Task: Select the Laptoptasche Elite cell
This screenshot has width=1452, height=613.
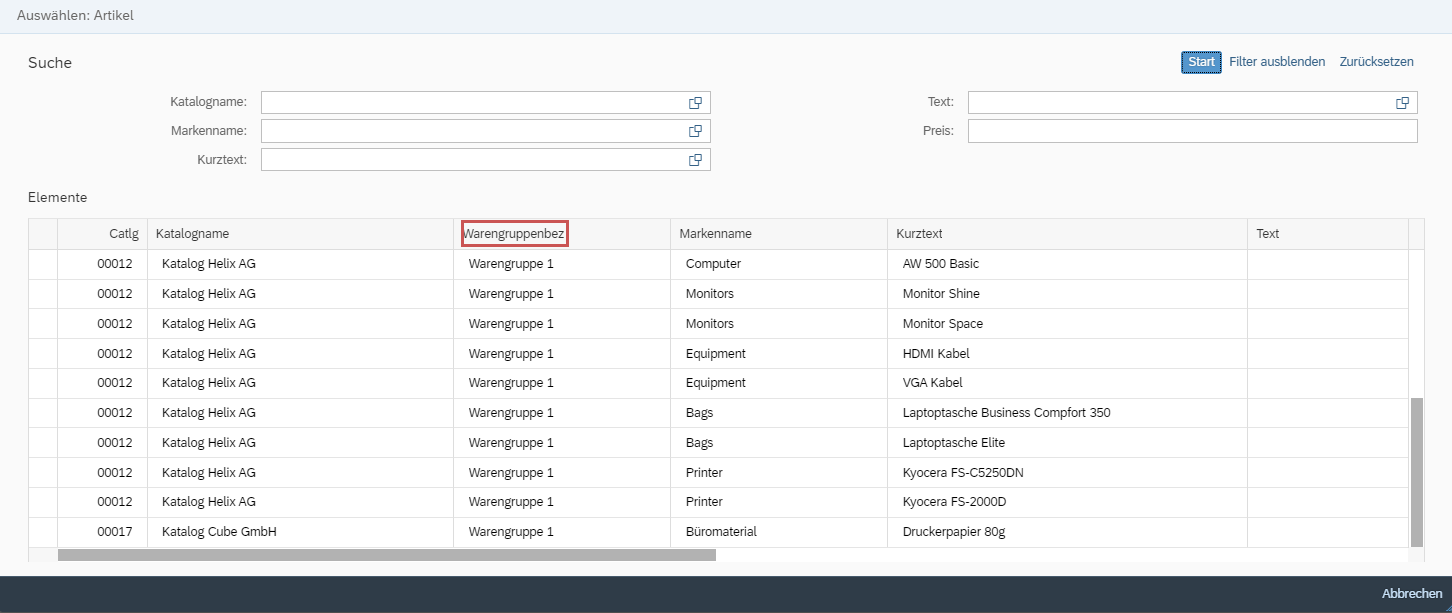Action: pos(953,443)
